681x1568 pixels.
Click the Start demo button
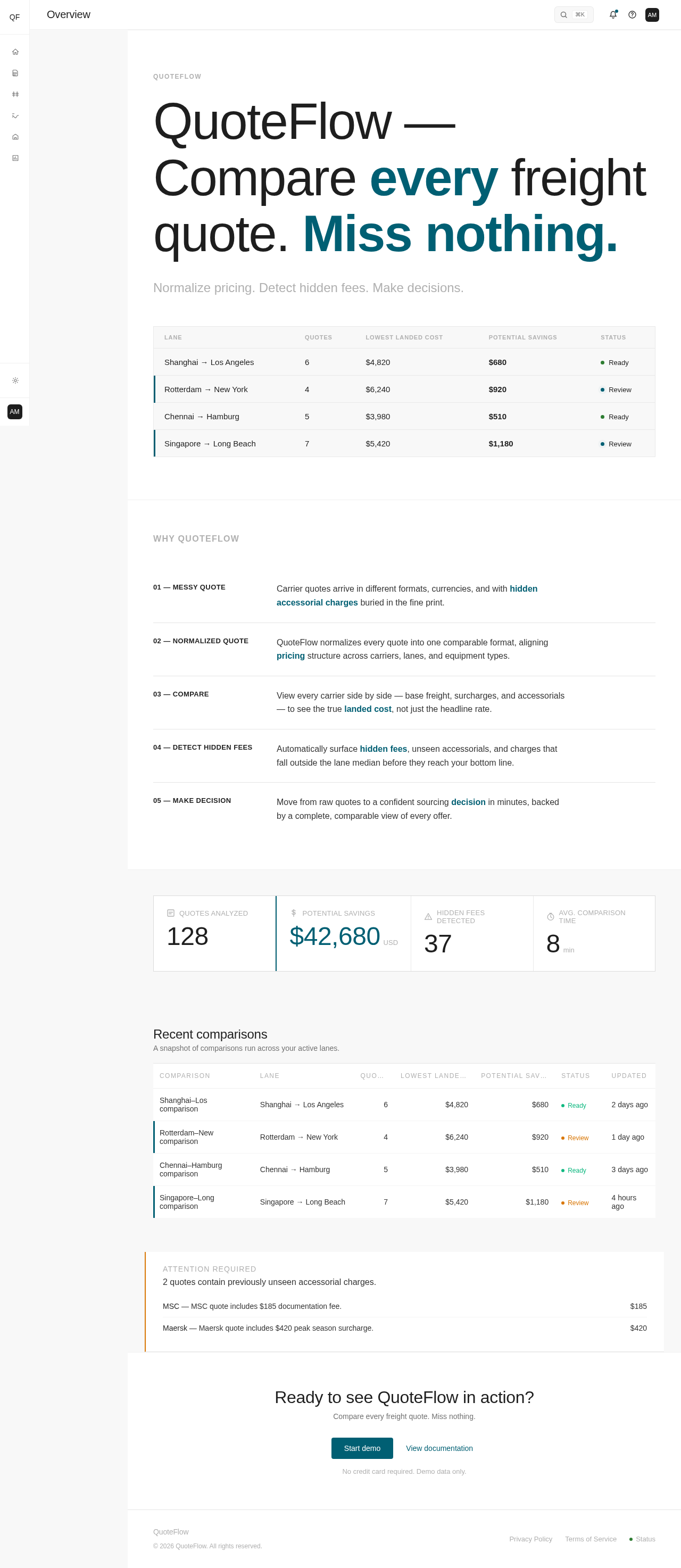pos(362,1448)
